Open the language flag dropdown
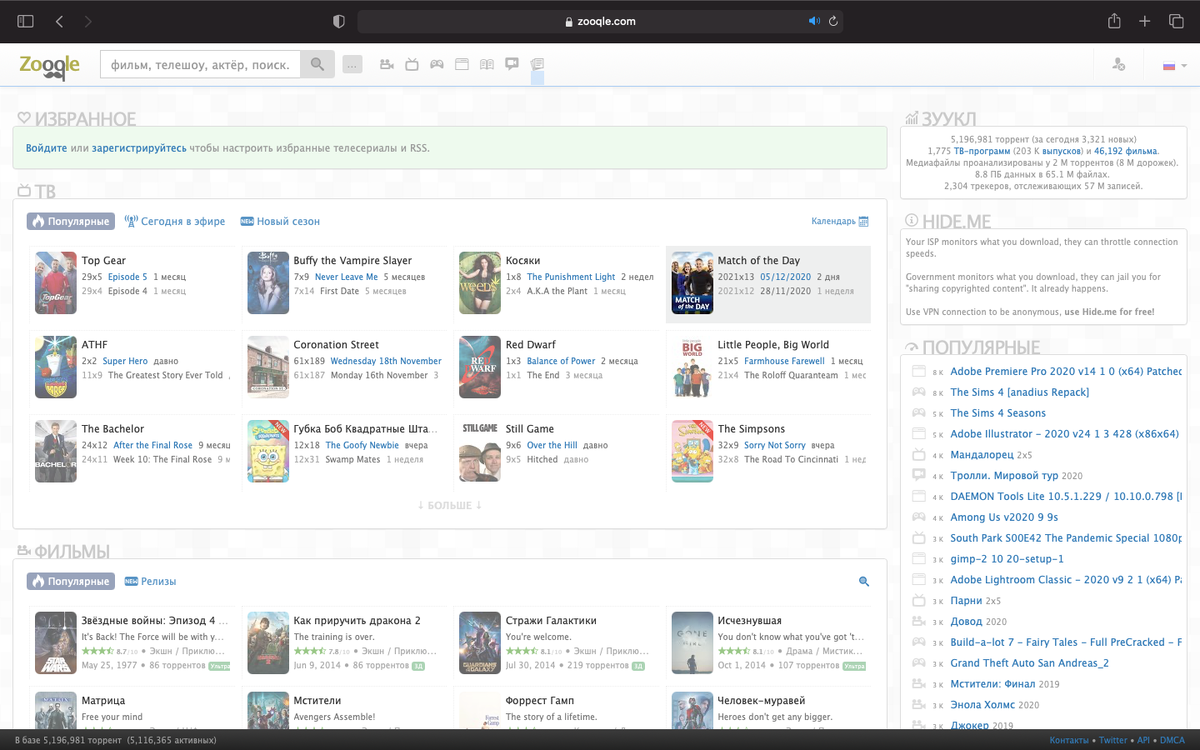1200x750 pixels. pos(1175,66)
